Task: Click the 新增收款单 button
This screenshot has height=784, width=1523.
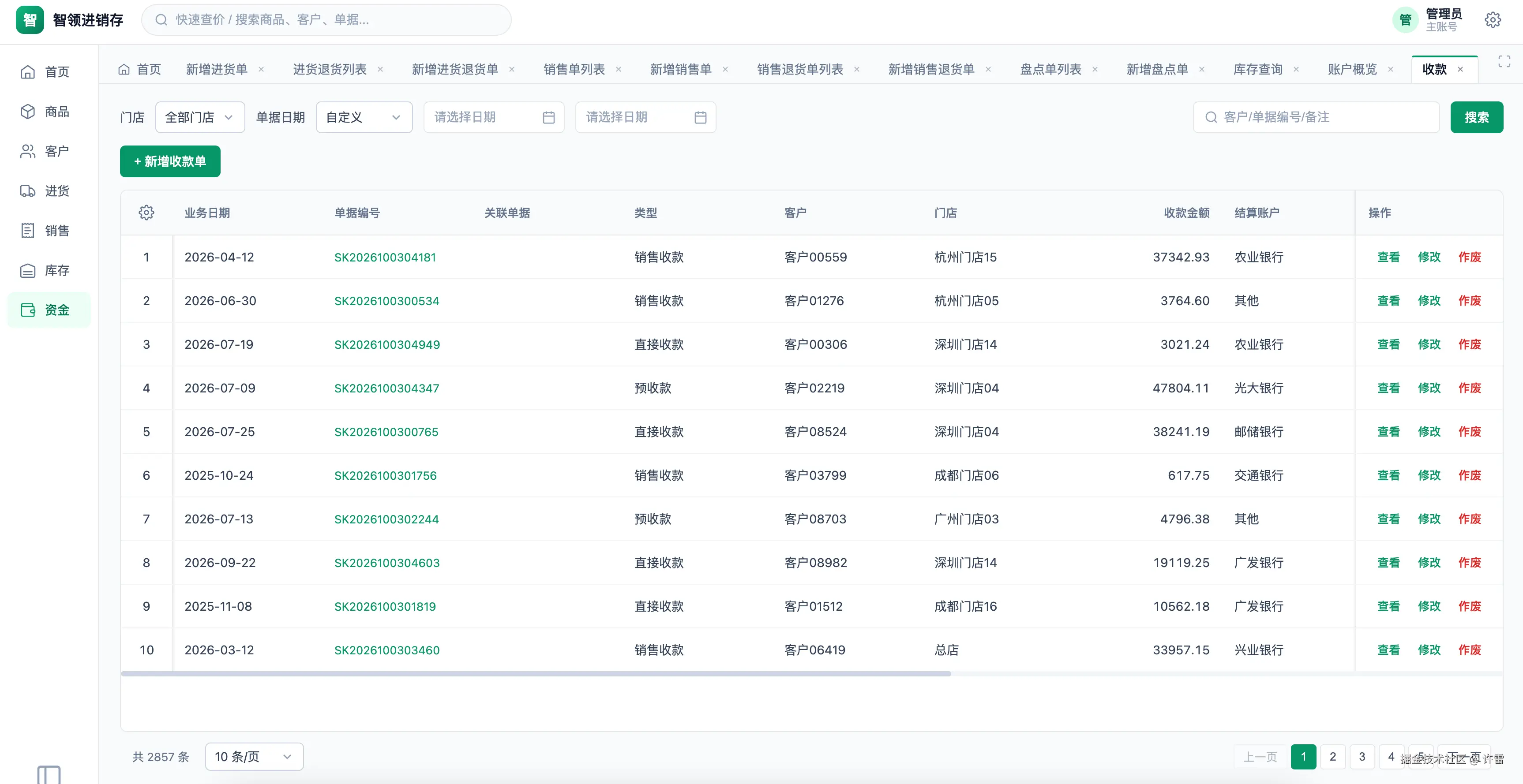Action: click(x=170, y=161)
